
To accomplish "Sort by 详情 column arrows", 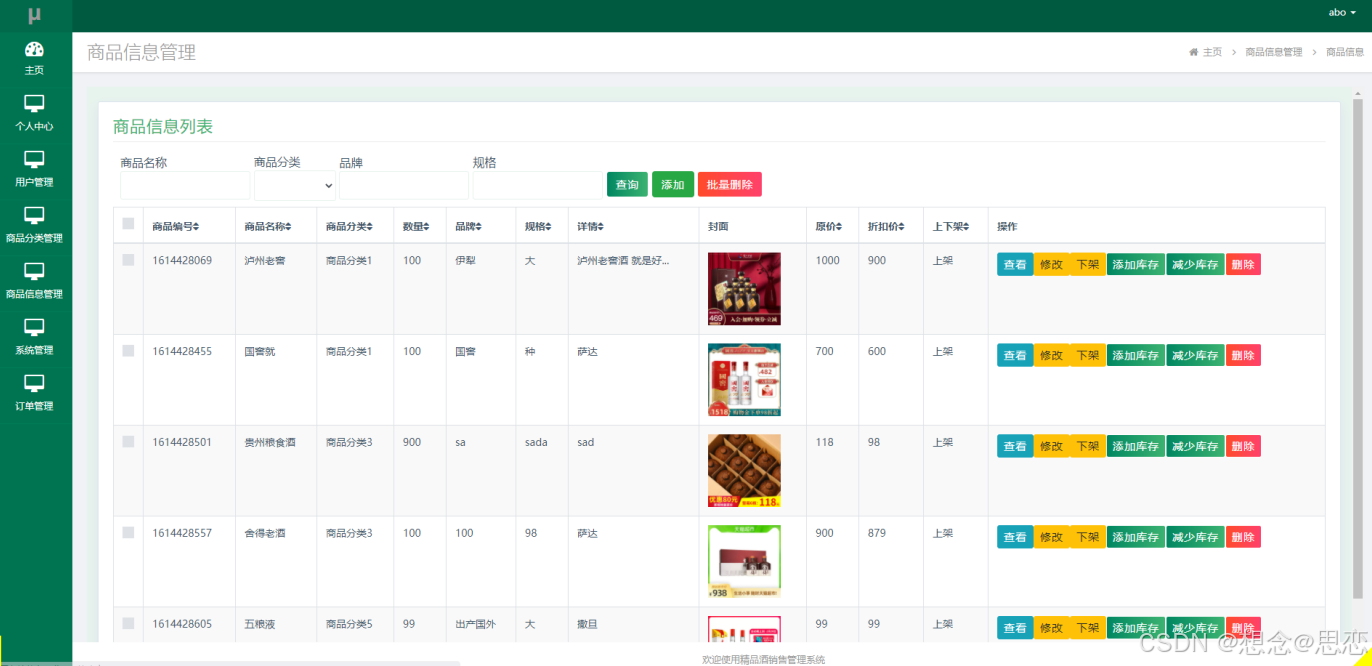I will pyautogui.click(x=601, y=227).
